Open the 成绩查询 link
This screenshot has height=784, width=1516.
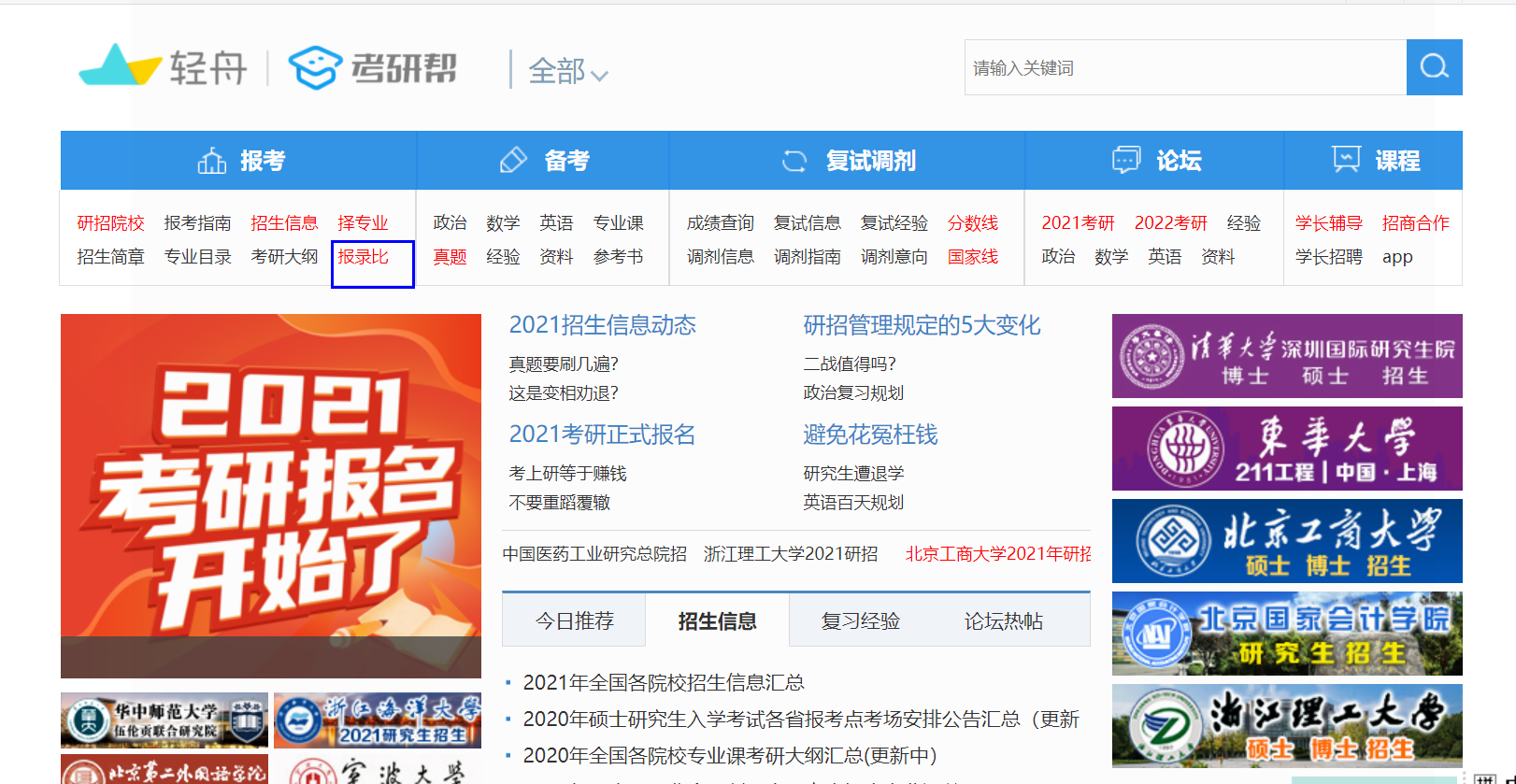pyautogui.click(x=720, y=223)
